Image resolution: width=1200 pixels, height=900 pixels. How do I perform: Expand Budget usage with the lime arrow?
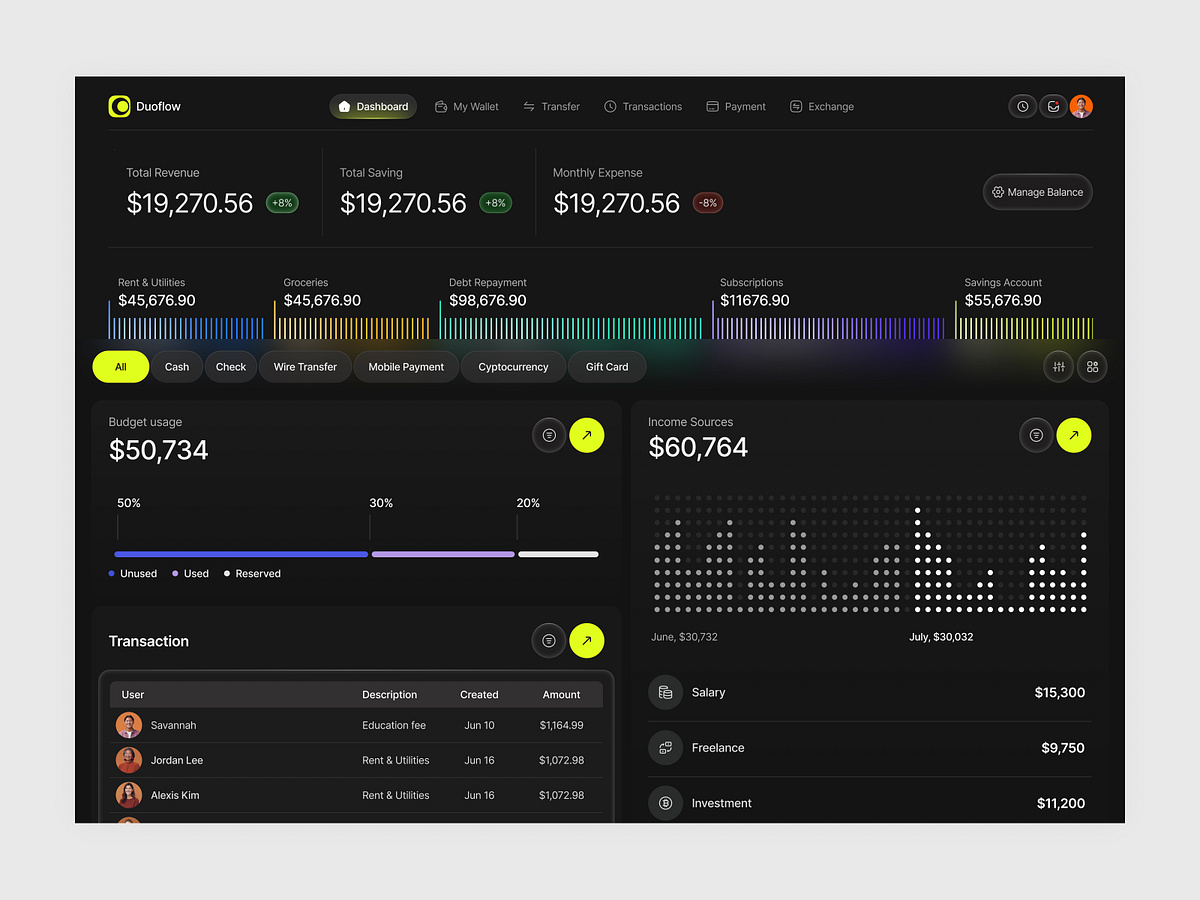587,435
